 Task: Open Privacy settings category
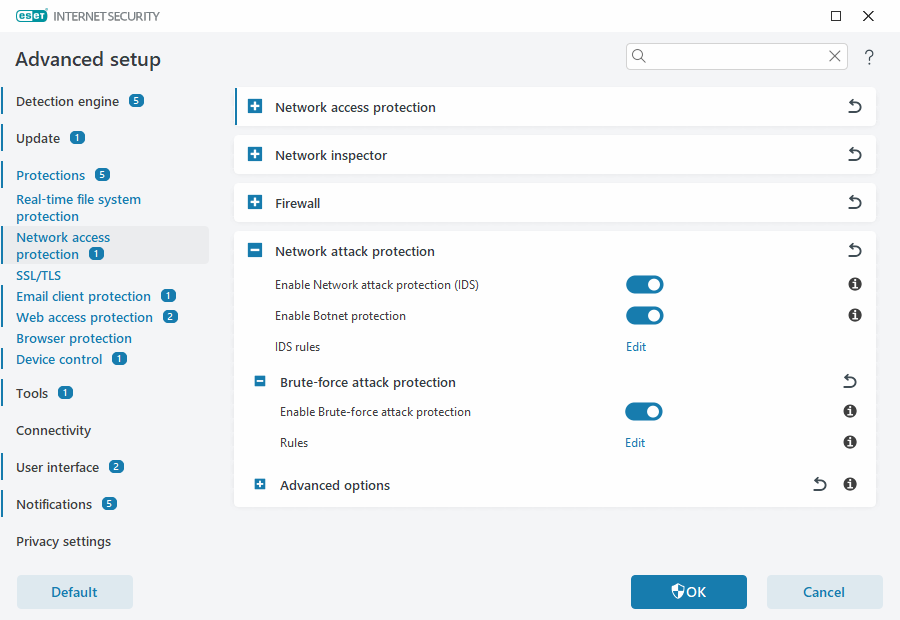(64, 541)
